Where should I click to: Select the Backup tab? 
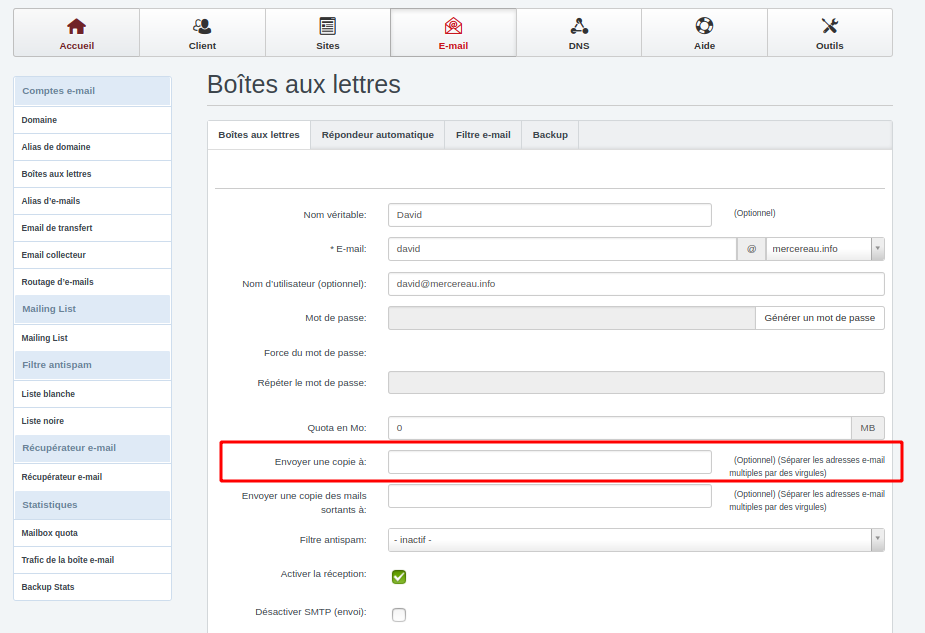tap(550, 135)
